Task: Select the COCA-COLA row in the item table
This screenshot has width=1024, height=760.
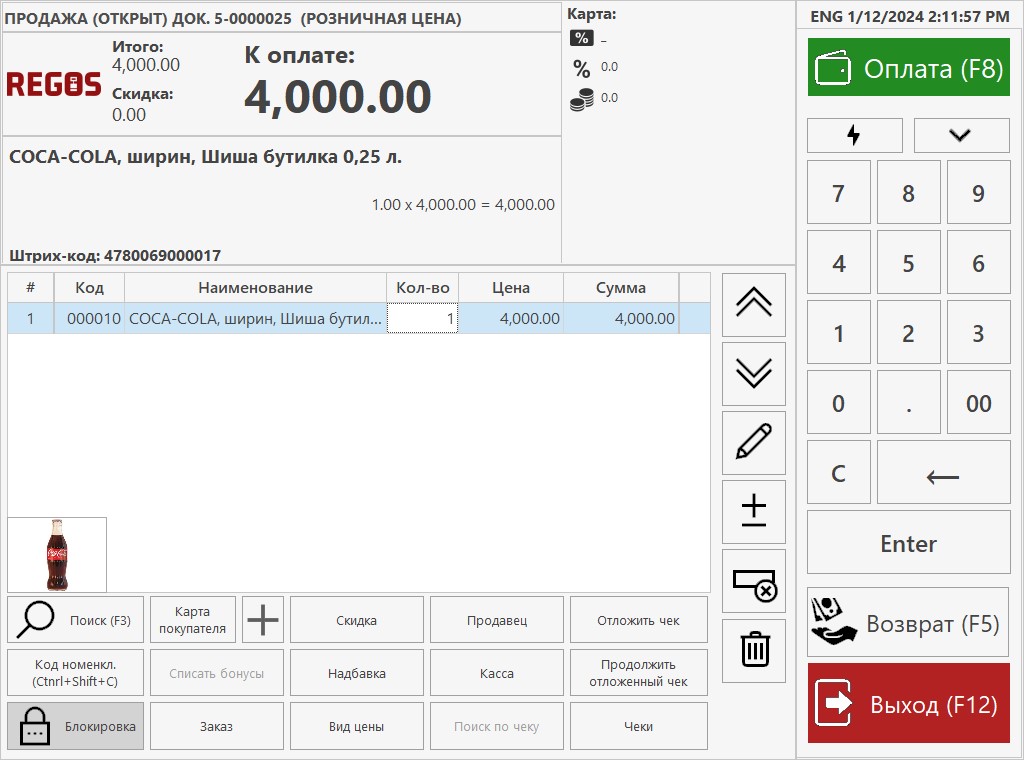Action: pyautogui.click(x=255, y=319)
